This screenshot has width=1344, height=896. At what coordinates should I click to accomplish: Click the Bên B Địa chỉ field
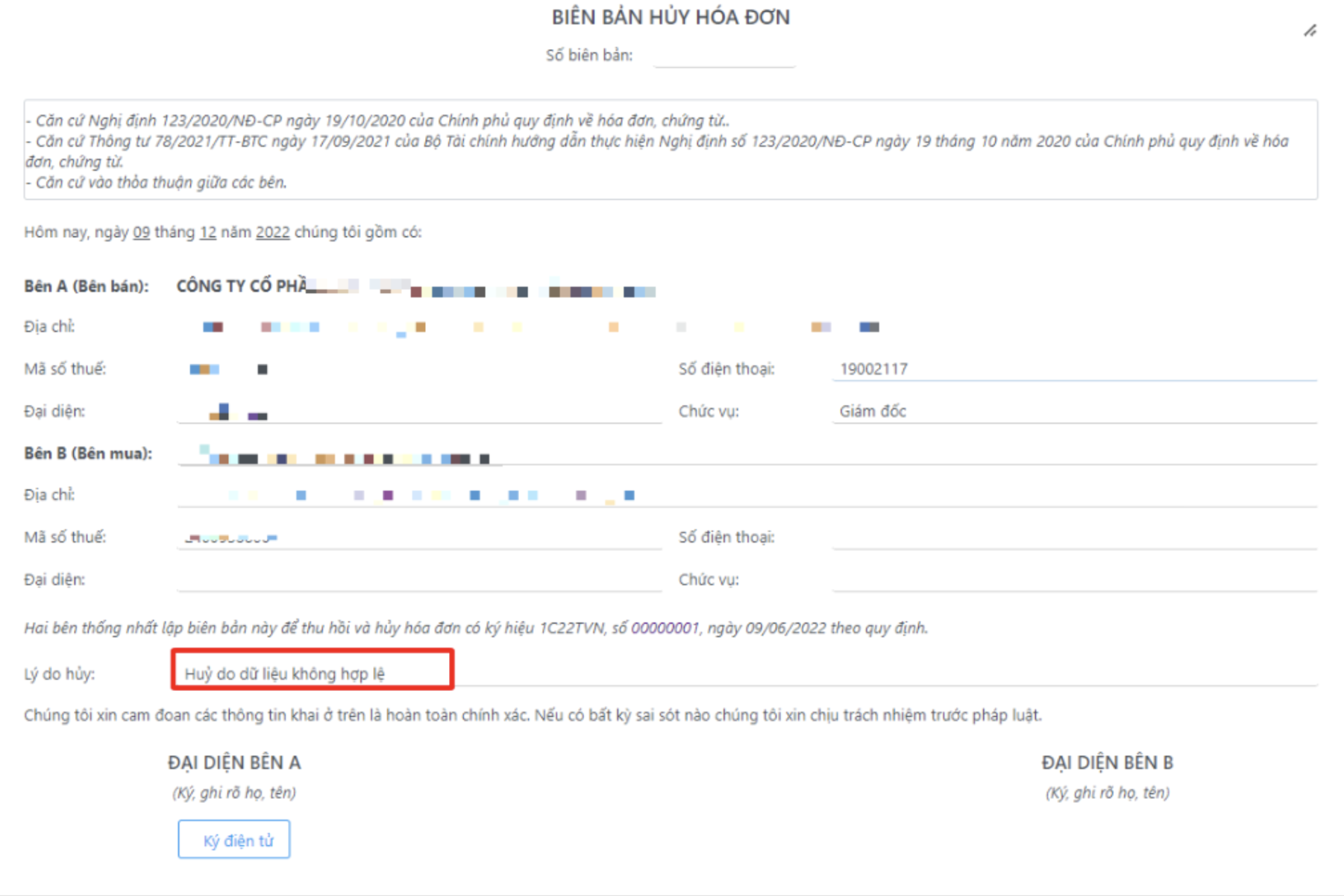(x=746, y=496)
